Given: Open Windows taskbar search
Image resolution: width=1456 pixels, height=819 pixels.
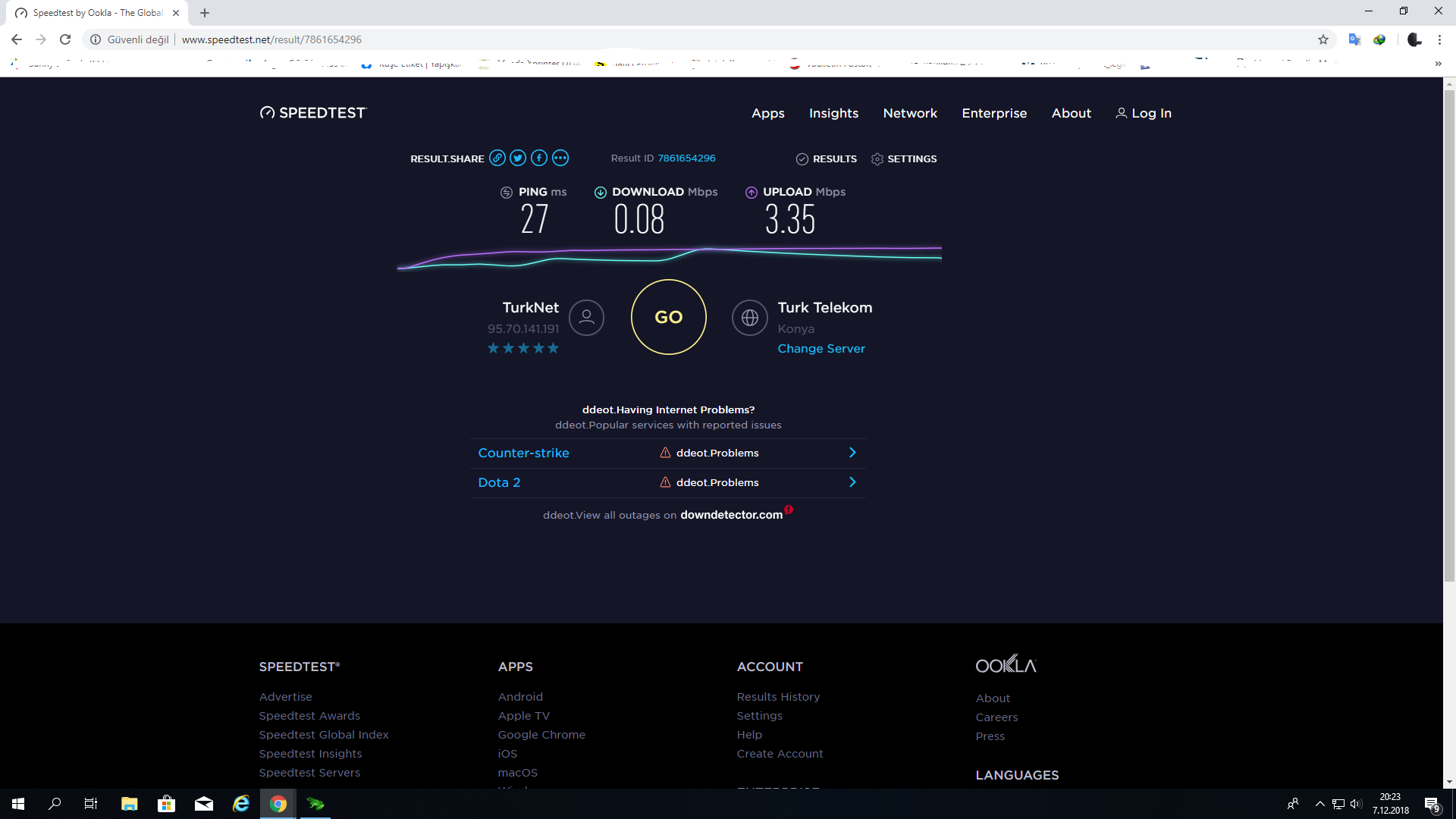Looking at the screenshot, I should pyautogui.click(x=55, y=804).
